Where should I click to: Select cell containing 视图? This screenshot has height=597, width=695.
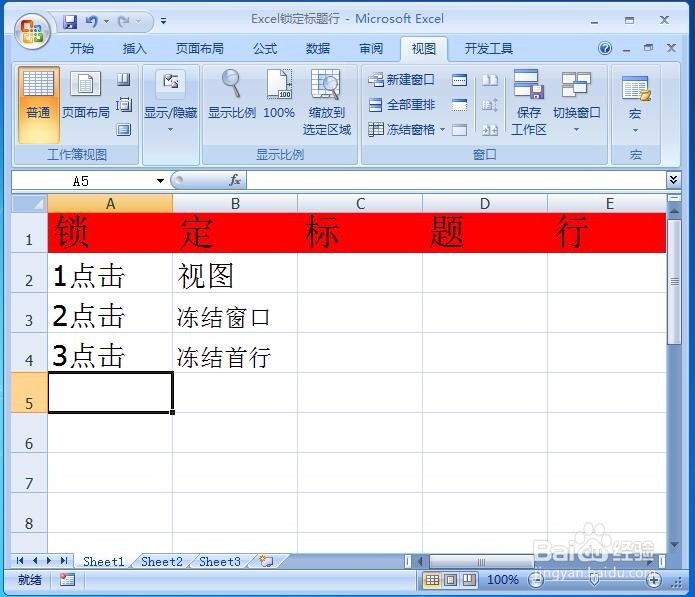[x=235, y=273]
